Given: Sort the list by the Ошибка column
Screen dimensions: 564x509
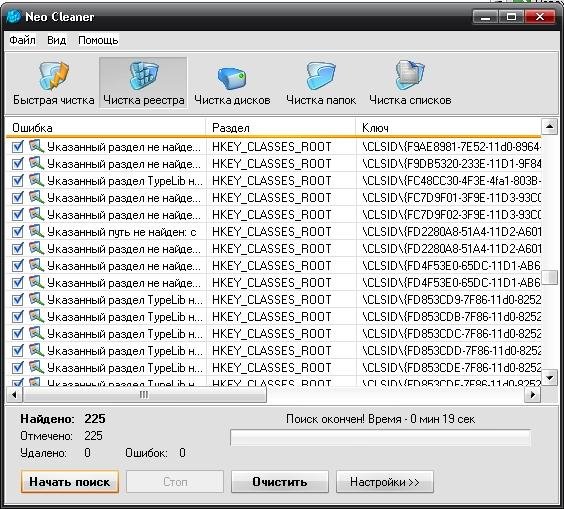Looking at the screenshot, I should pyautogui.click(x=106, y=128).
